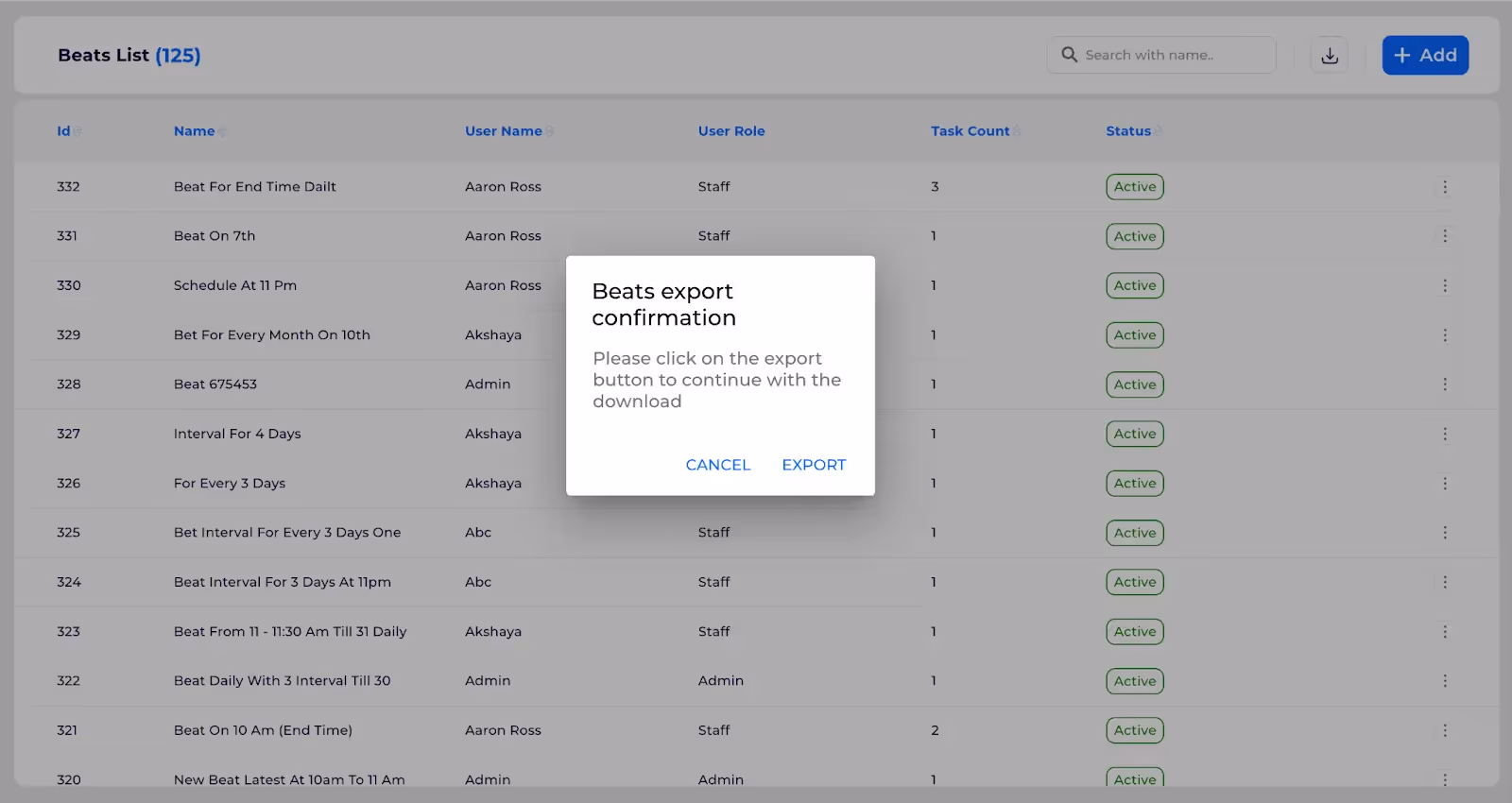This screenshot has width=1512, height=803.
Task: Click the search magnifier icon
Action: pos(1069,55)
